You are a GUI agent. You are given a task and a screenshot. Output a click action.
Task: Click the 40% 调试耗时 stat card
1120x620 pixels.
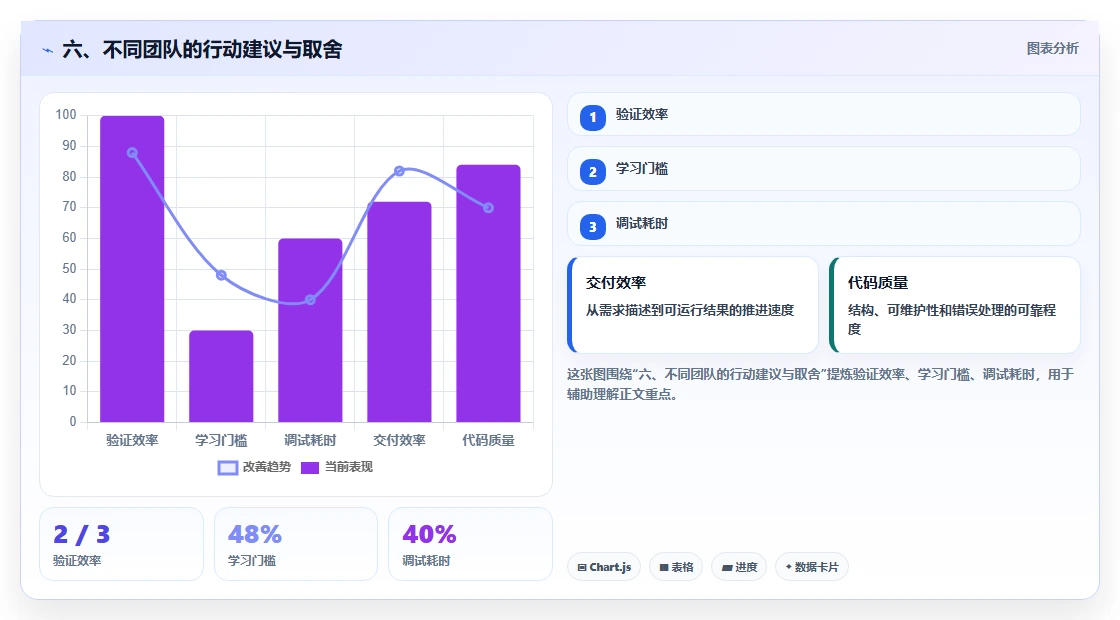coord(470,544)
